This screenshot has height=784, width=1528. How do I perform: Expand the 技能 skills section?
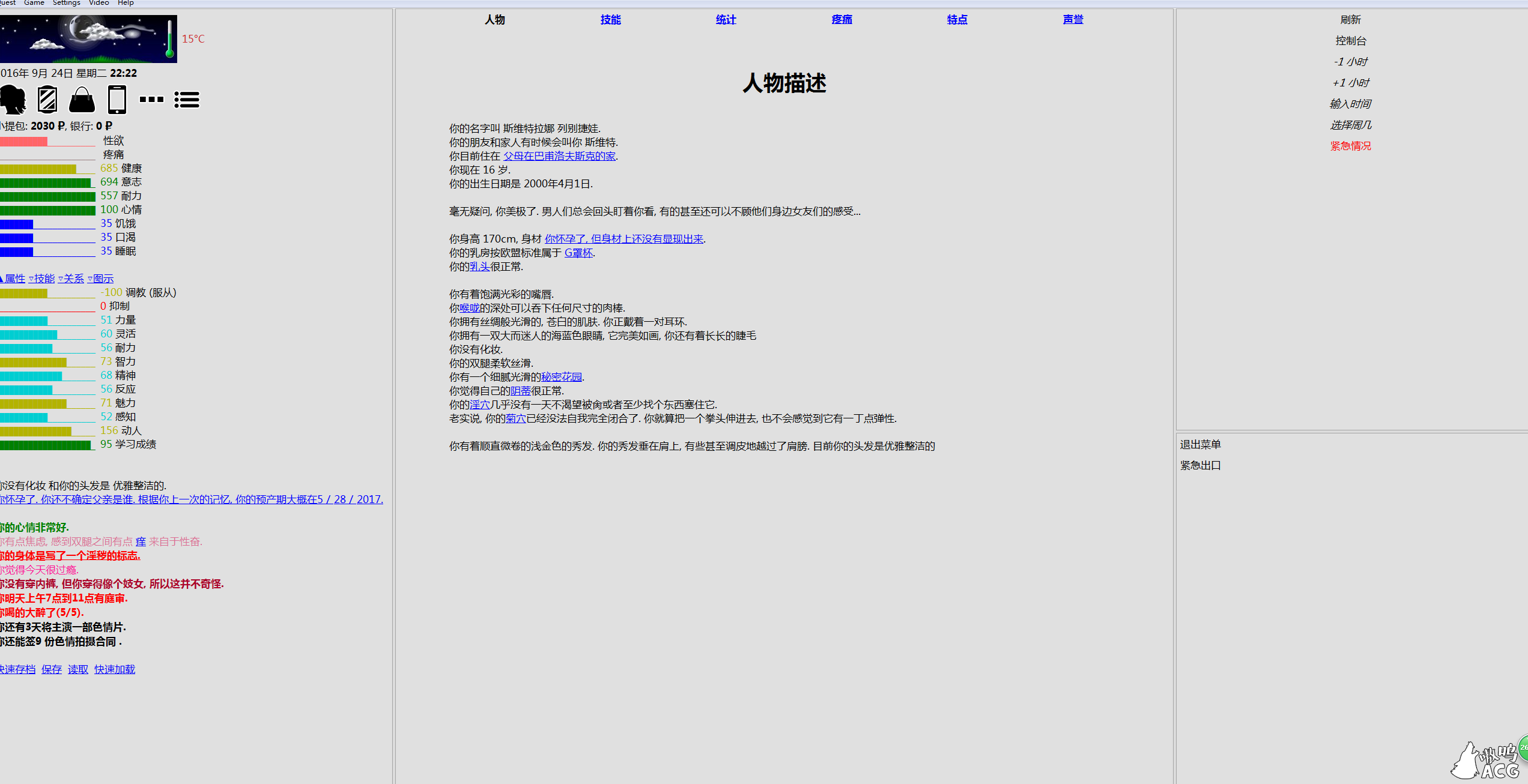click(42, 279)
